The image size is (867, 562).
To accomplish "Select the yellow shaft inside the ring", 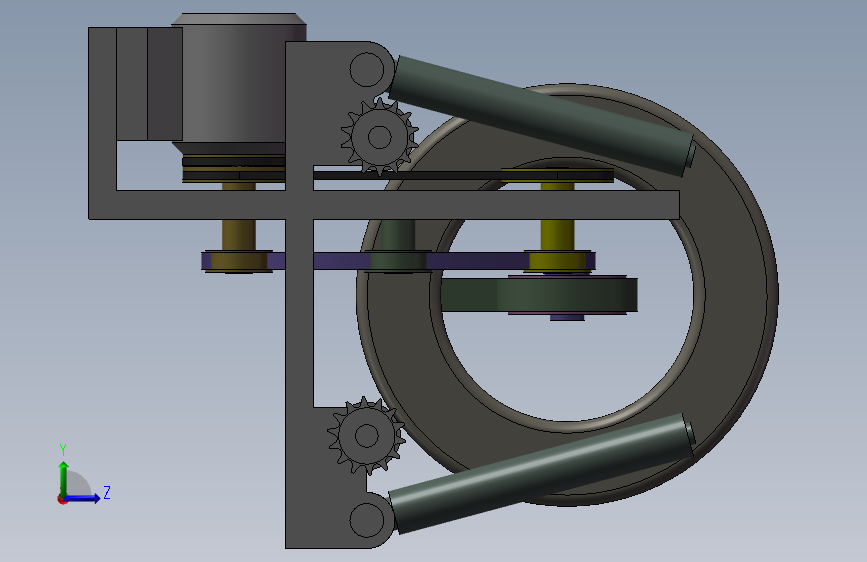I will 557,235.
